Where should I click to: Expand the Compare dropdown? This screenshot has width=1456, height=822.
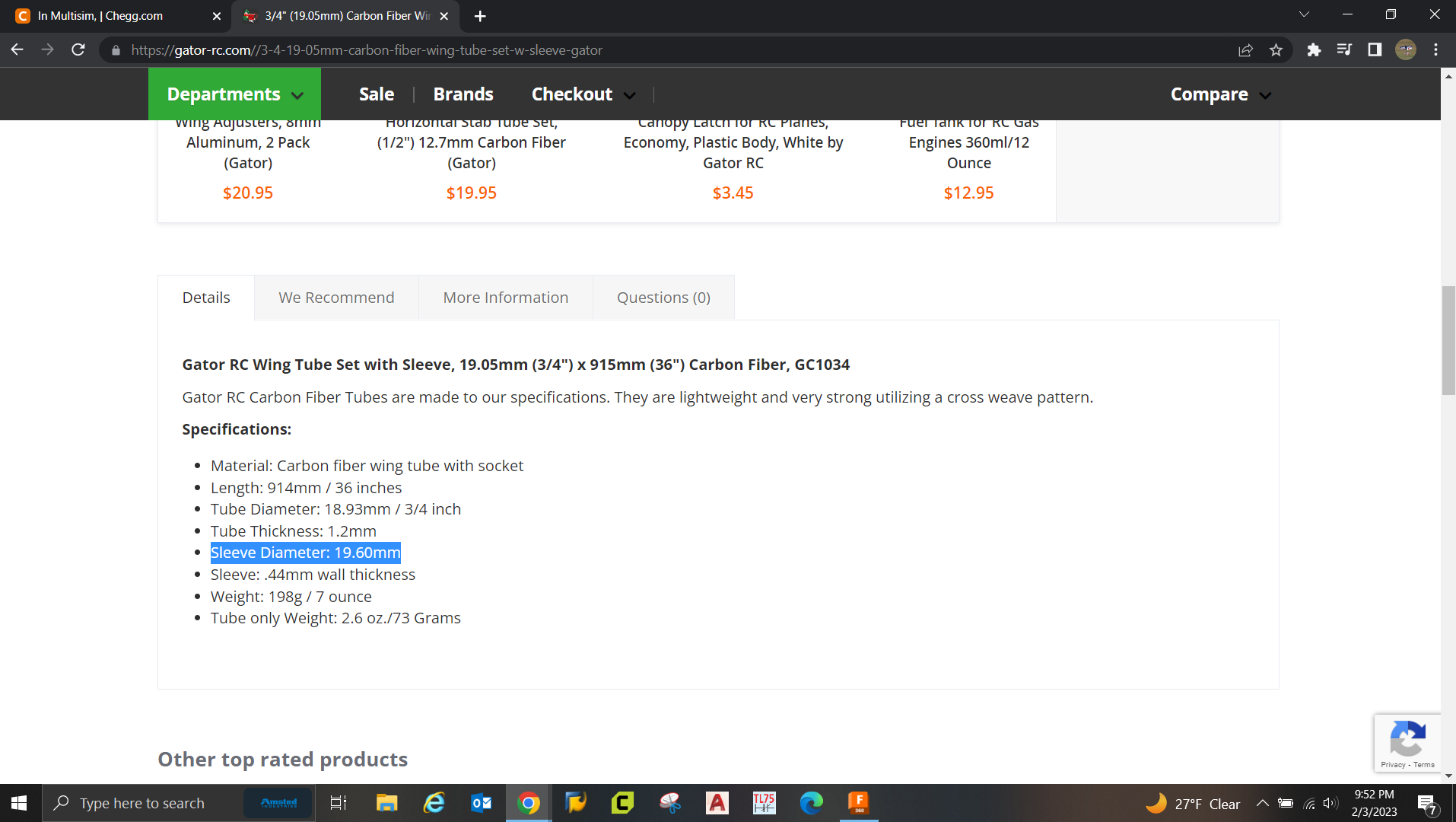pos(1220,94)
